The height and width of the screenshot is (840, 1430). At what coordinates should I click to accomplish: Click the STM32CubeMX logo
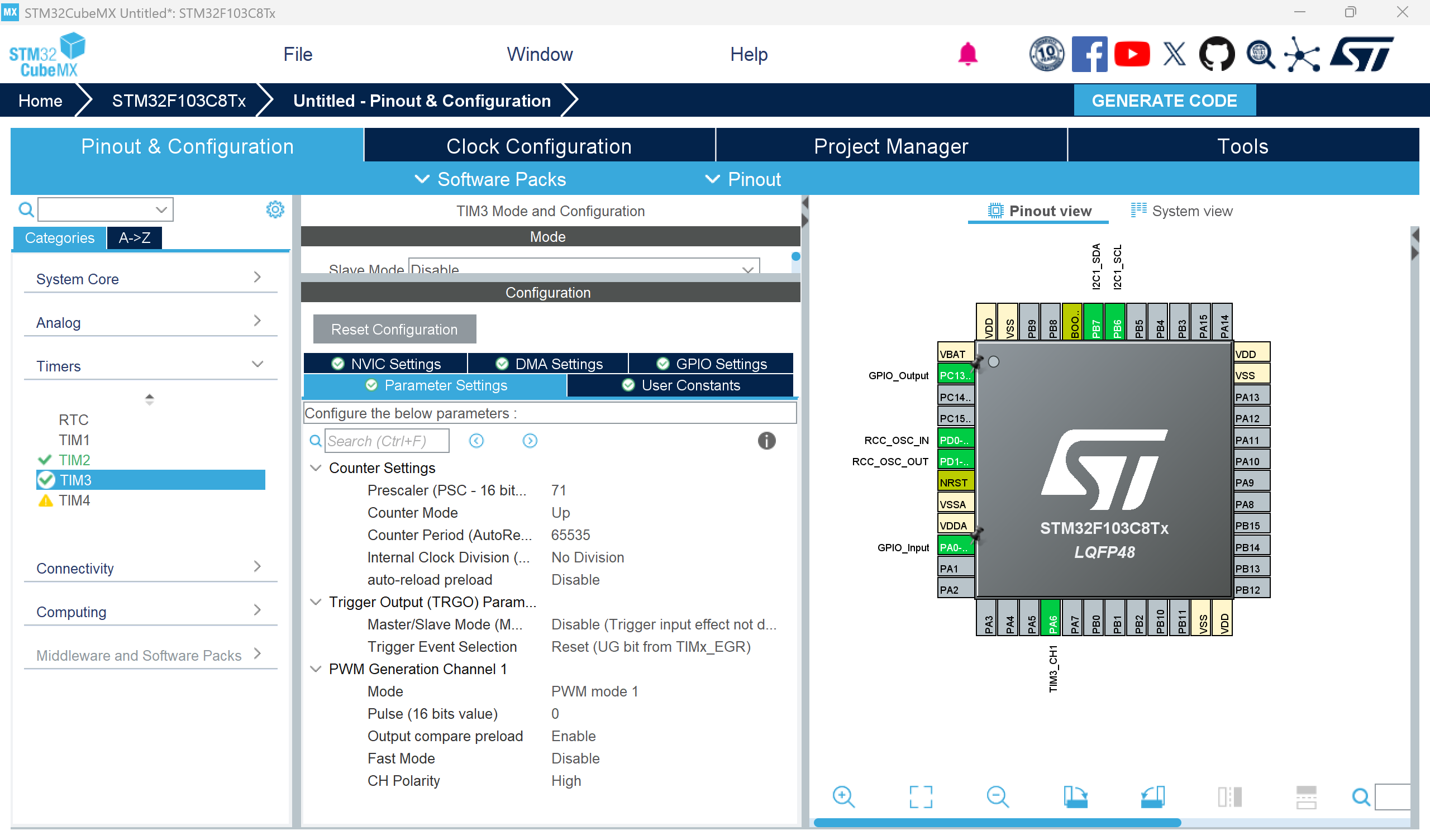pyautogui.click(x=47, y=55)
